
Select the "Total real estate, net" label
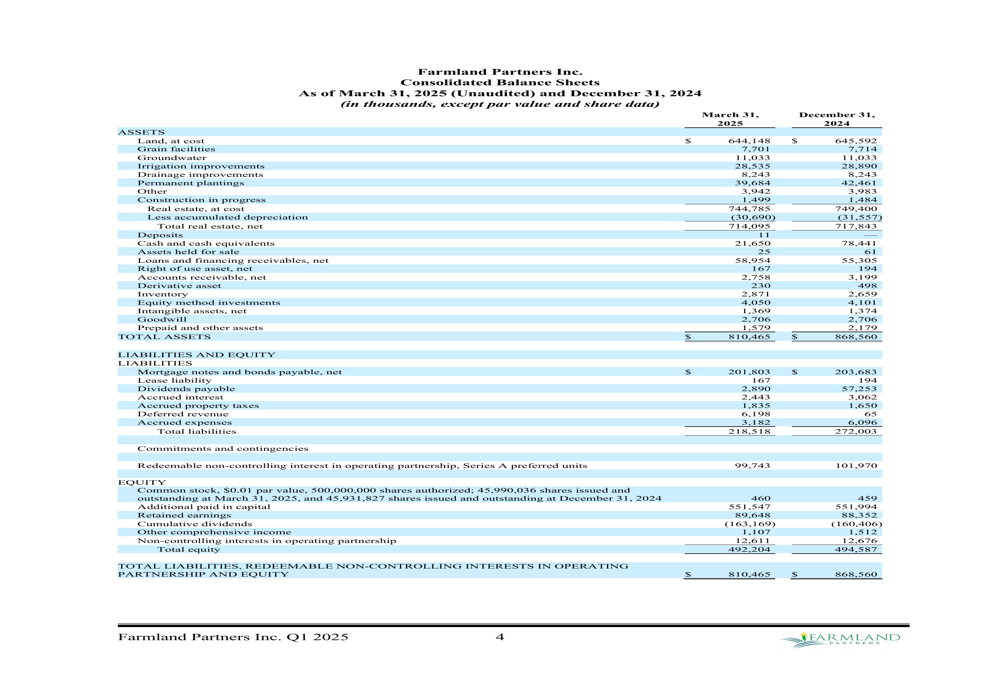click(x=210, y=226)
